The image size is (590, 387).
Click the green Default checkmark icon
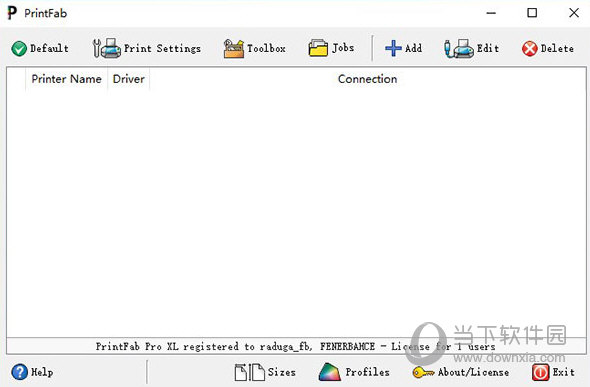coord(19,49)
